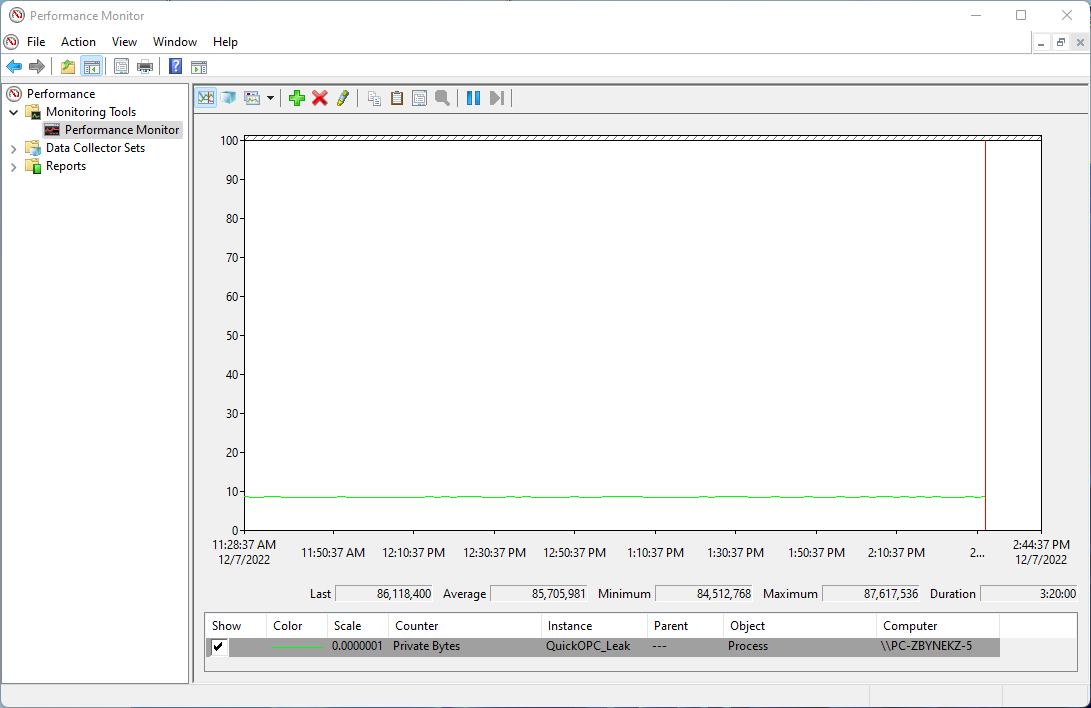The width and height of the screenshot is (1091, 708).
Task: Sort by the Counter column header
Action: 416,626
